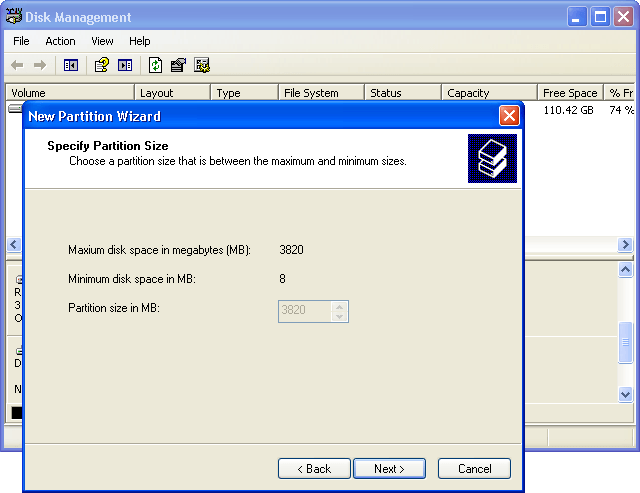Viewport: 640px width, 493px height.
Task: Sort by the Capacity column header
Action: [x=489, y=93]
